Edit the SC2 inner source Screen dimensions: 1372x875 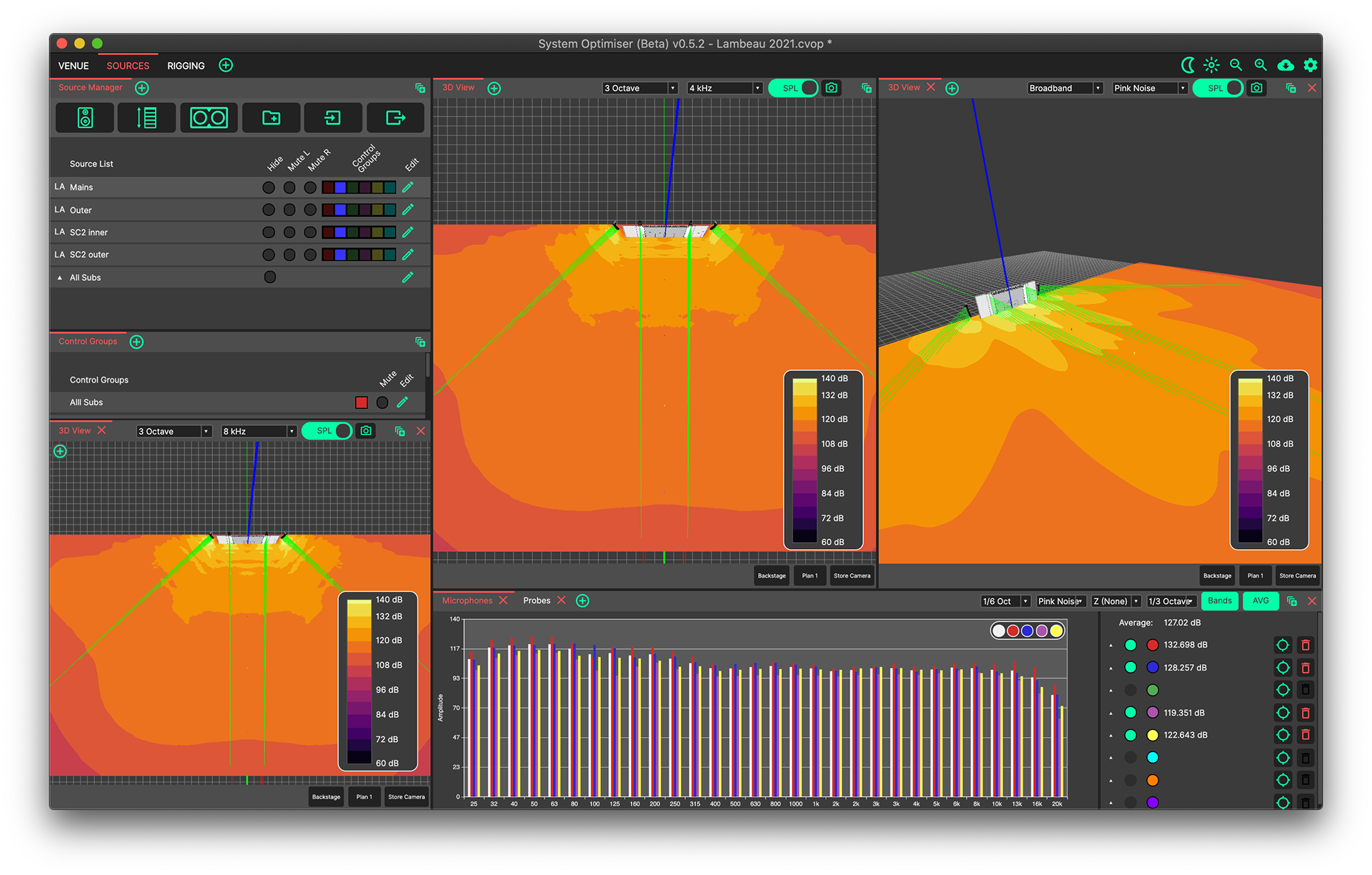click(x=408, y=232)
